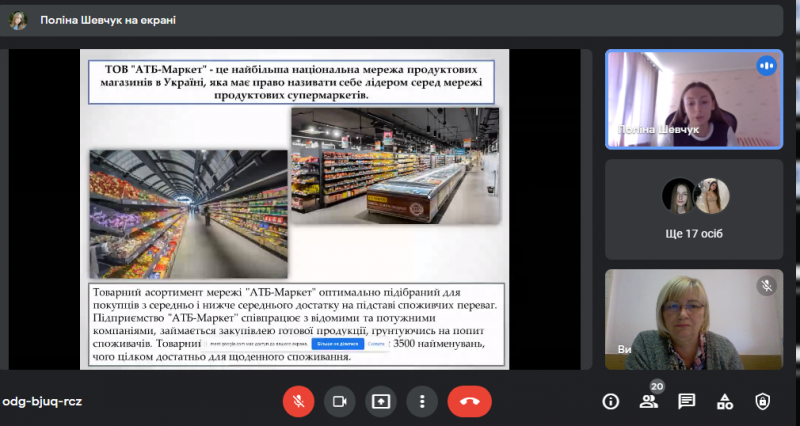Leave the call with red hang-up button
Viewport: 800px width, 426px height.
pyautogui.click(x=469, y=402)
